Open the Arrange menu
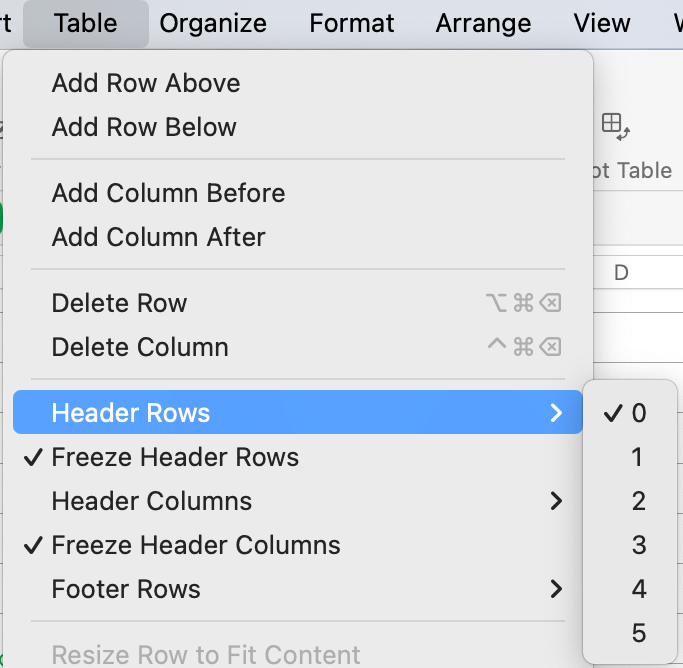Image resolution: width=683 pixels, height=668 pixels. 483,23
